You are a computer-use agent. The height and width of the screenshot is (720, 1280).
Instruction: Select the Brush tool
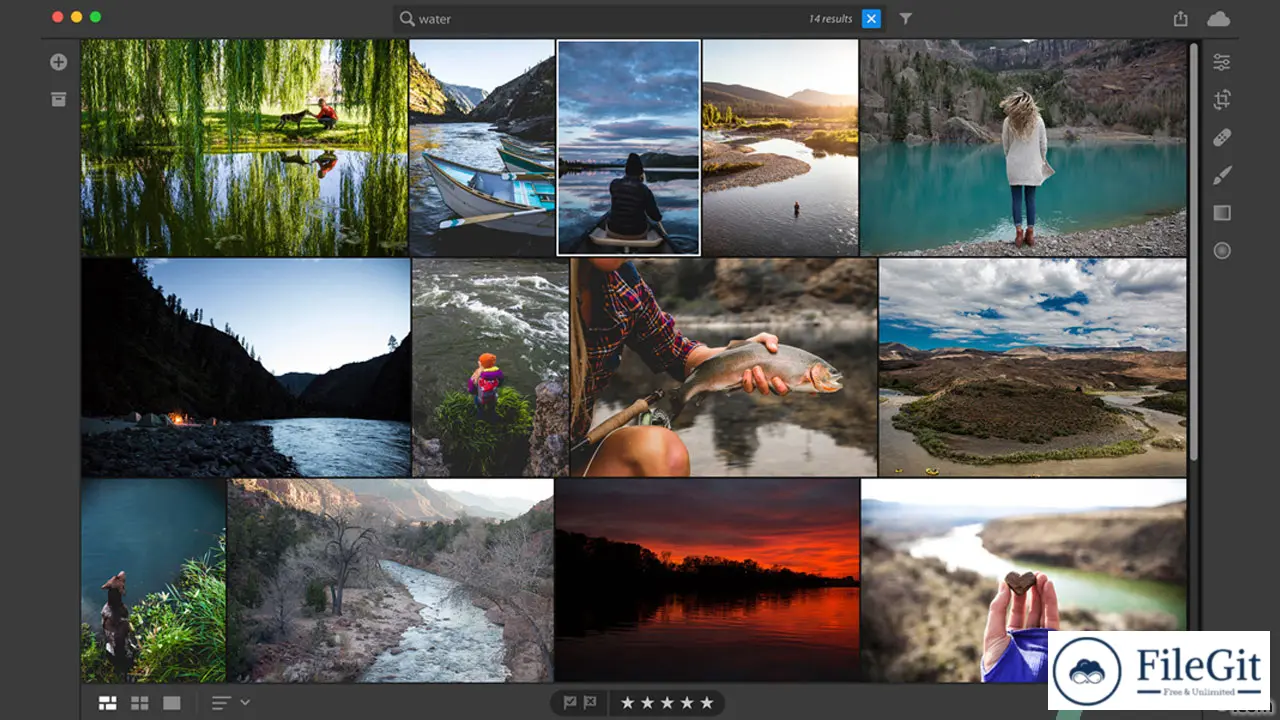pos(1221,175)
